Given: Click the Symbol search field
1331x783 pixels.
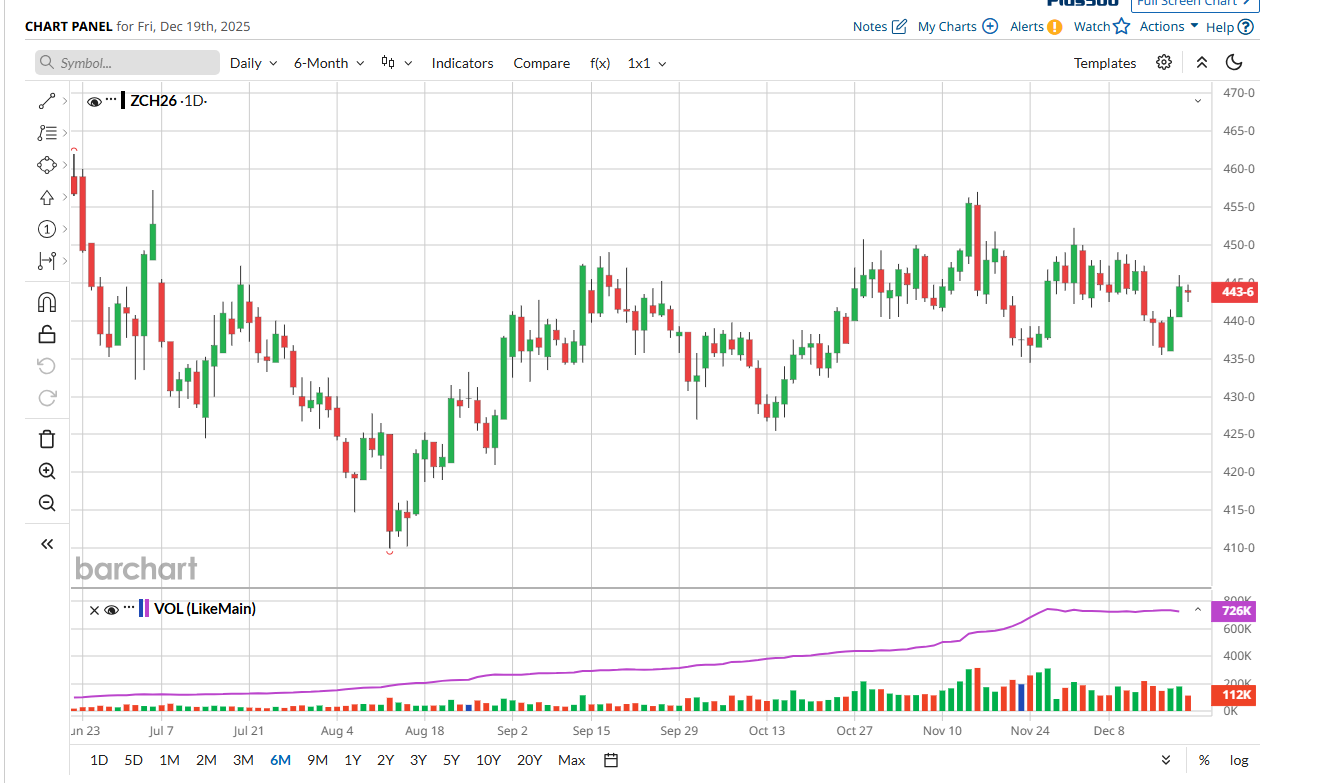Looking at the screenshot, I should (127, 63).
